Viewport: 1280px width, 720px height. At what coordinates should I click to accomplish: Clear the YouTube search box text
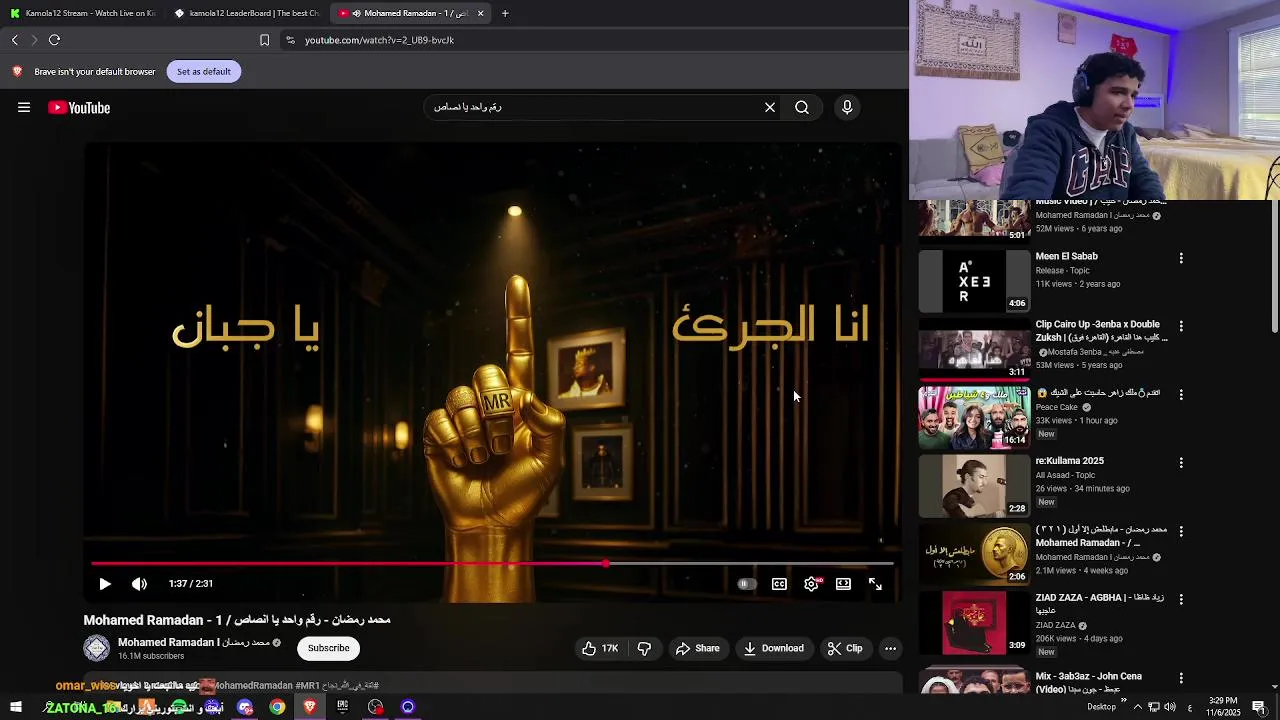770,107
